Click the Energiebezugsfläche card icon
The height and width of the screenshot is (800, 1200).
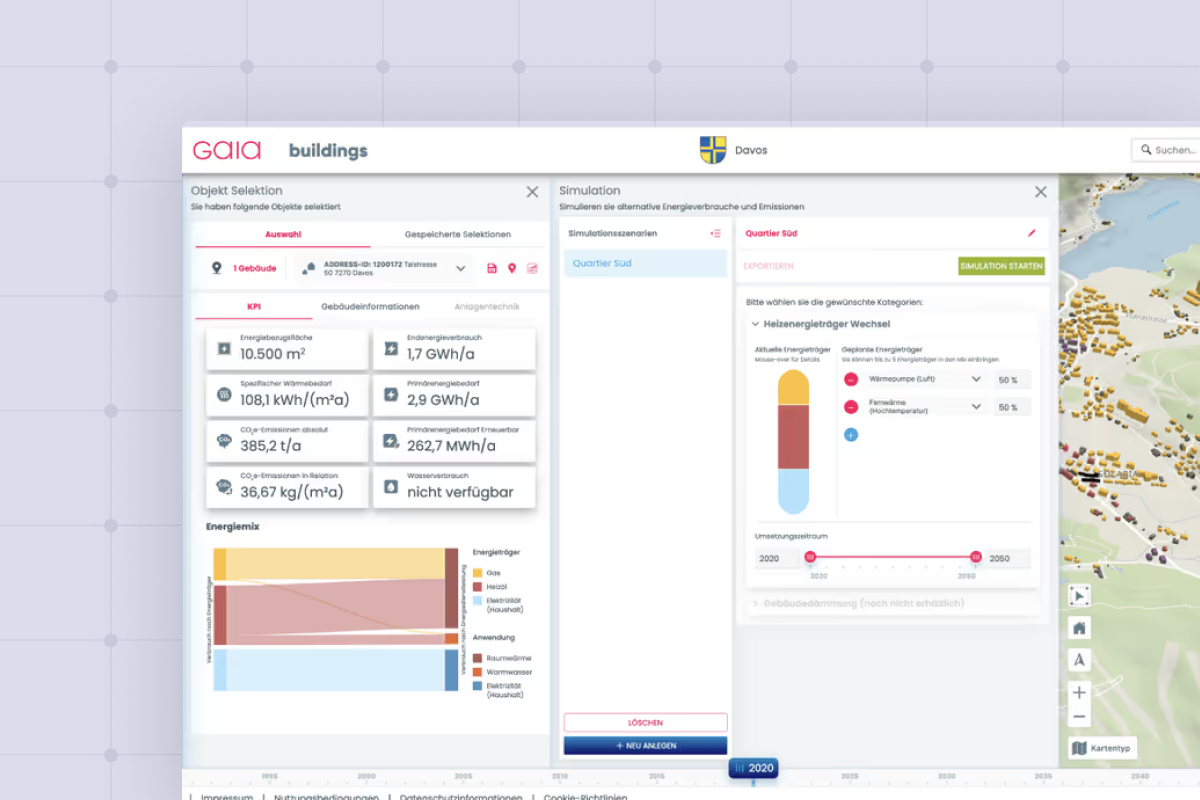[x=224, y=349]
